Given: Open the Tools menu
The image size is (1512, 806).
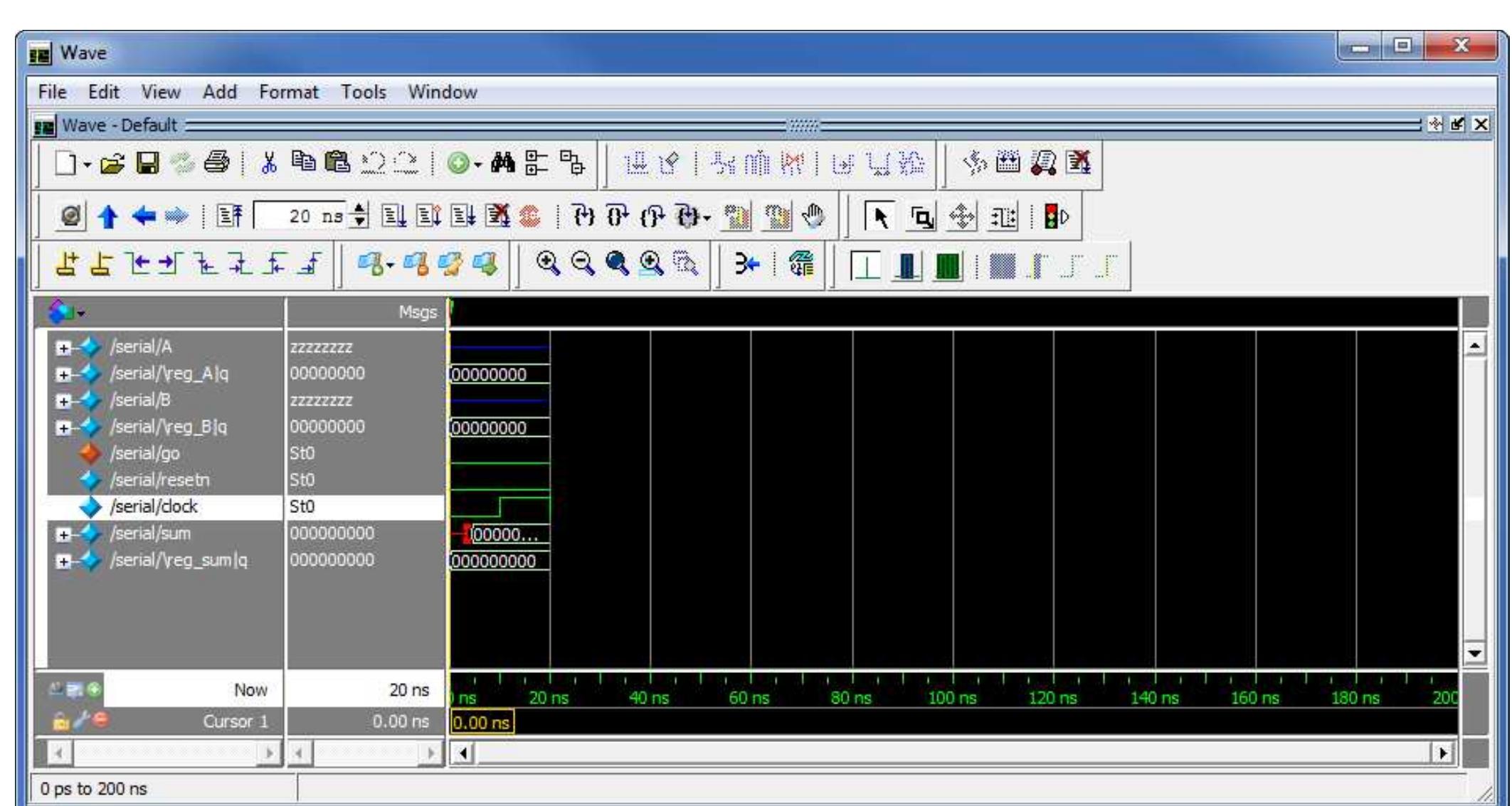Looking at the screenshot, I should coord(364,92).
